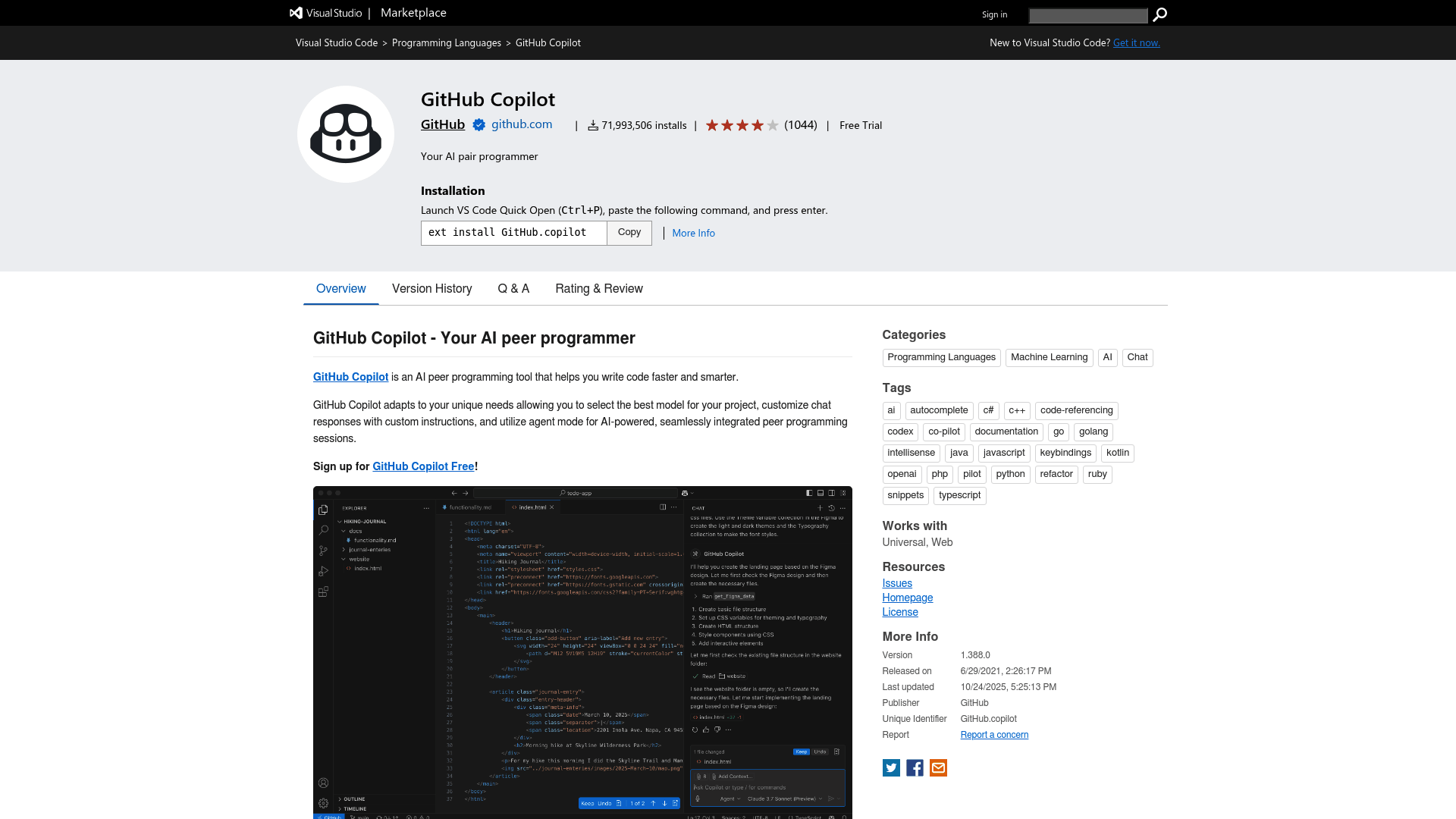Click the 'Machine Learning' category

point(1049,357)
